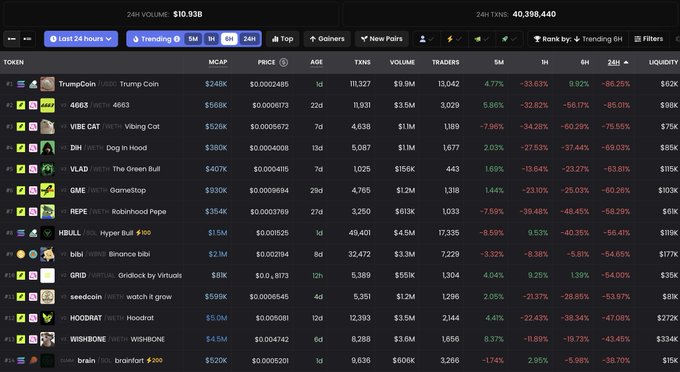The width and height of the screenshot is (680, 372).
Task: Click the green chain icon in 4663 row
Action: 21,105
